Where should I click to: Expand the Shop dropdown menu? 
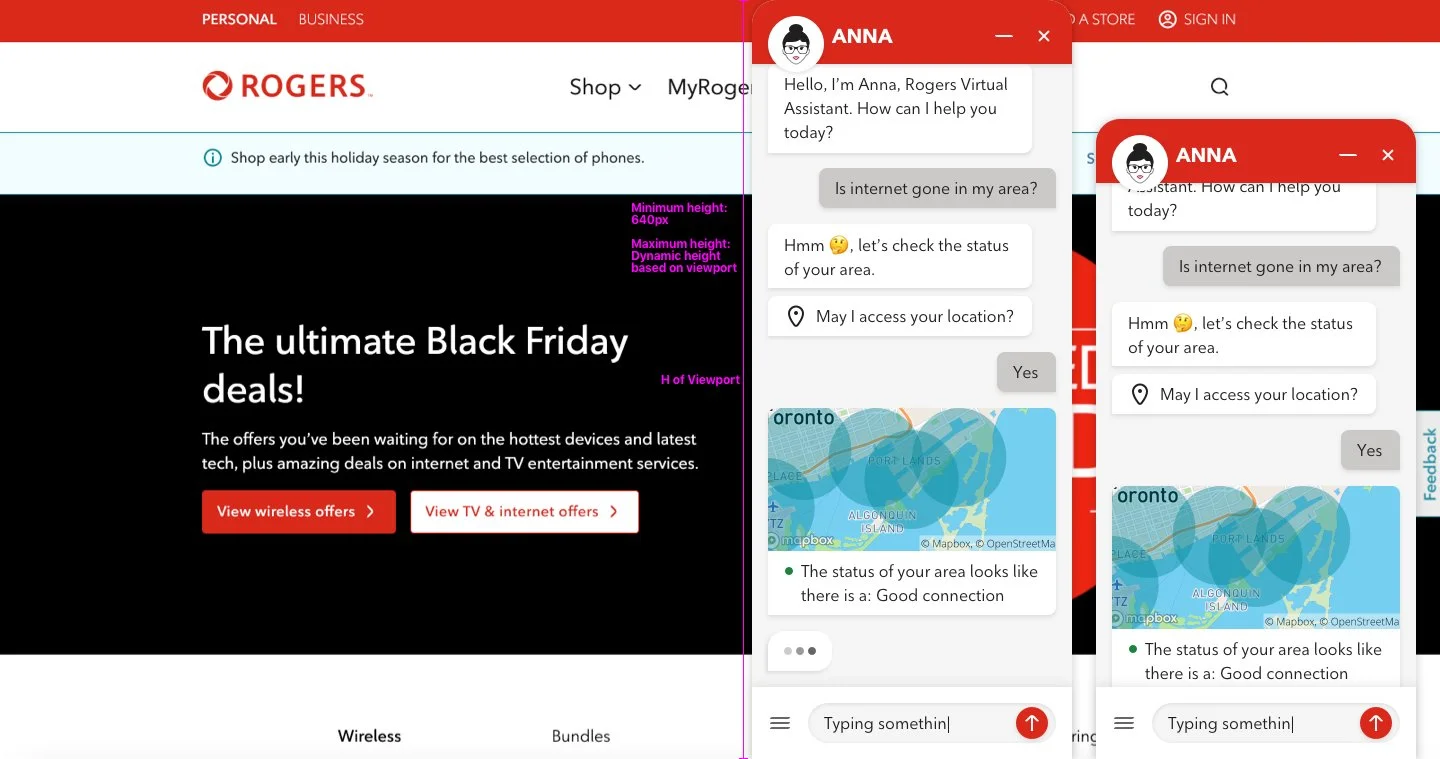tap(605, 87)
